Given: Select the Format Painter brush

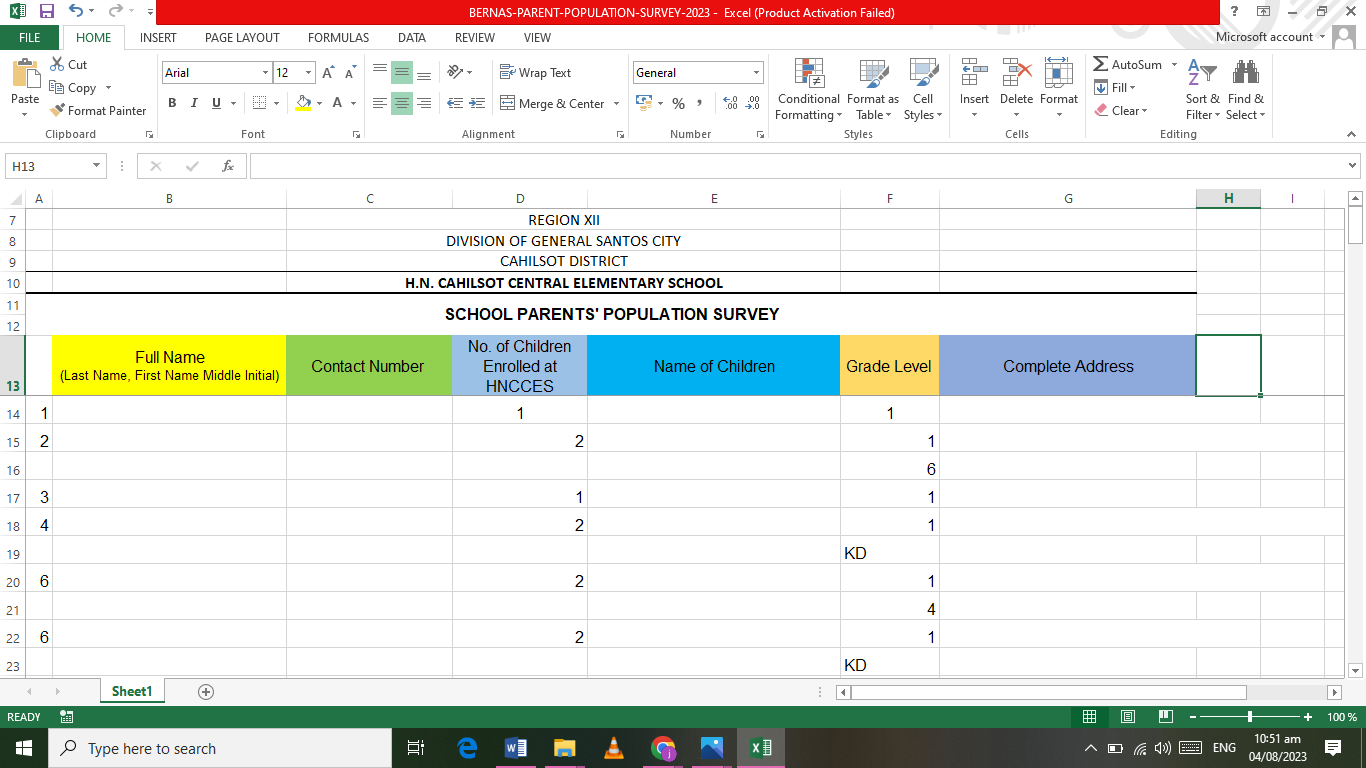Looking at the screenshot, I should pos(98,111).
